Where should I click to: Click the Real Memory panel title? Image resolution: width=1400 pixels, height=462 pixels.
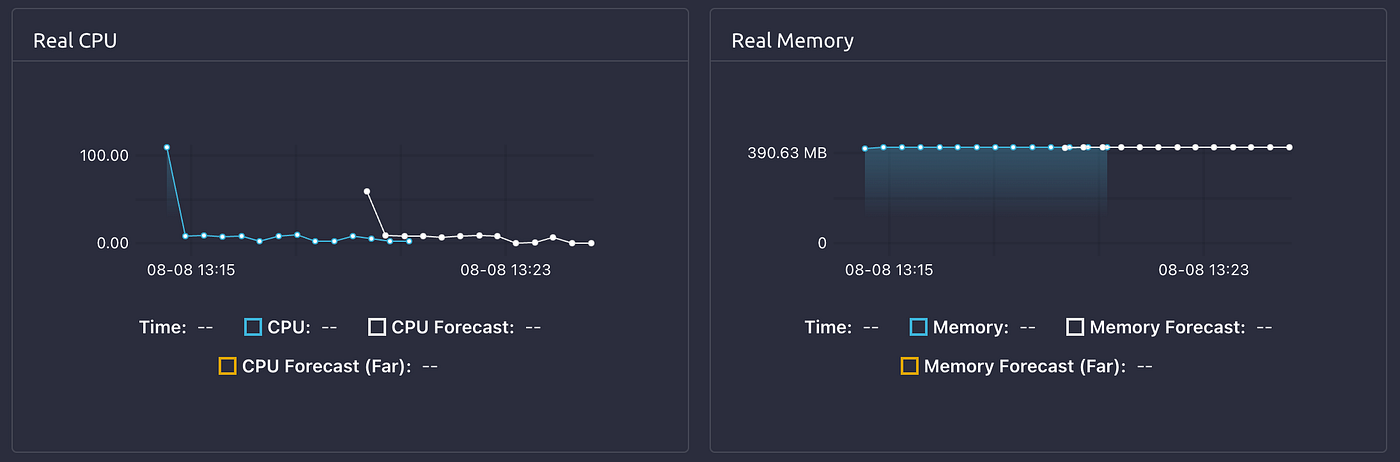pos(793,41)
